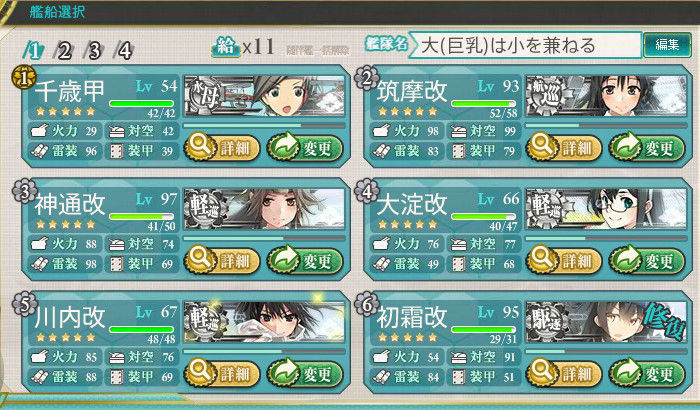Click the 水母 type badge on 千歳甲

[x=202, y=96]
